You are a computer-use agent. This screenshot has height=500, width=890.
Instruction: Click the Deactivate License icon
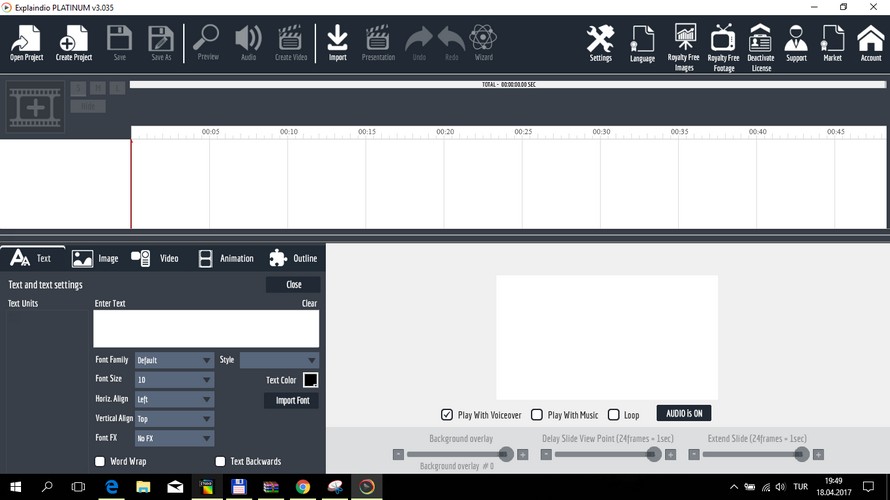761,48
